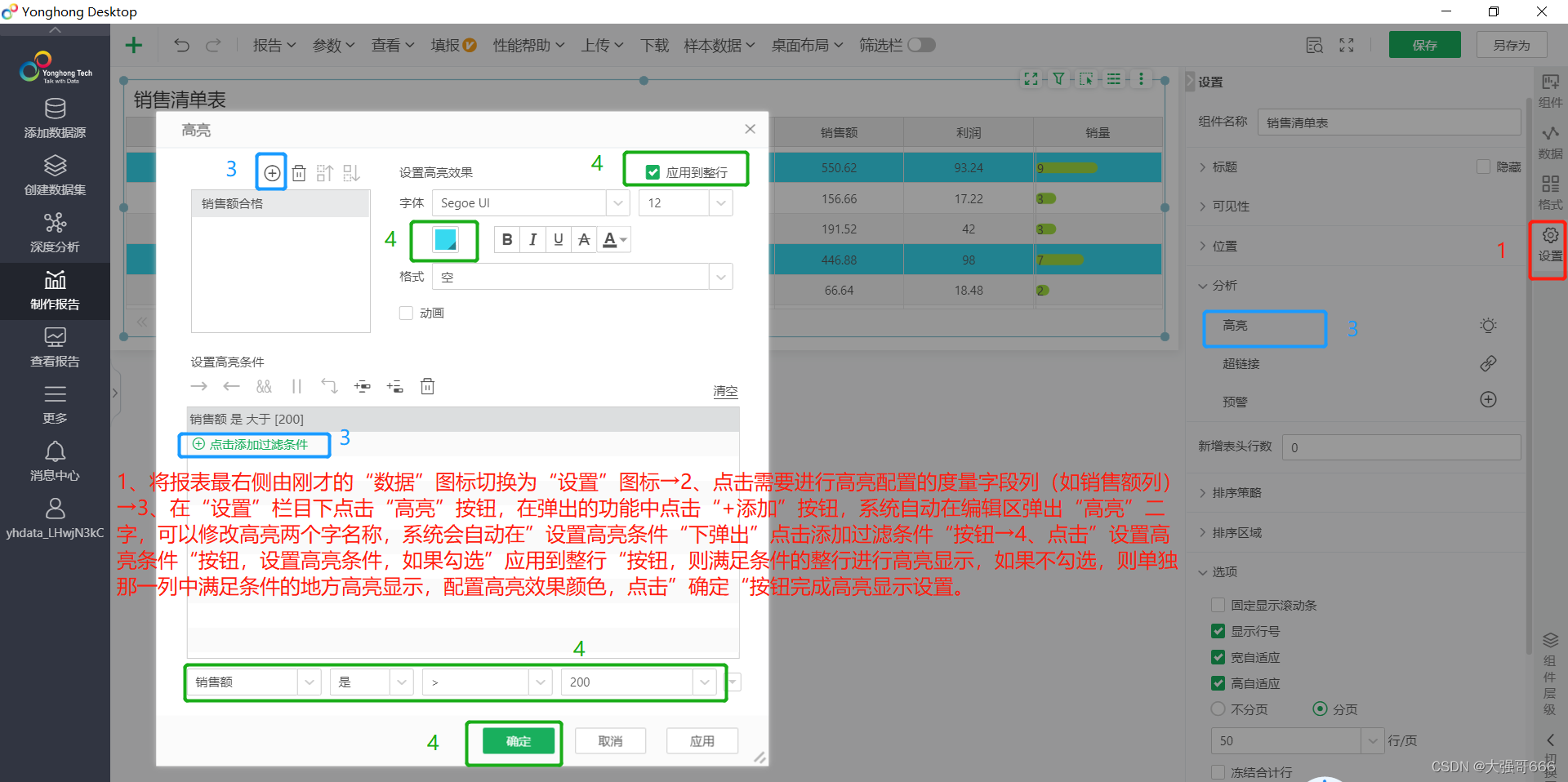Enable the 动画 checkbox
The height and width of the screenshot is (782, 1568).
click(x=406, y=313)
